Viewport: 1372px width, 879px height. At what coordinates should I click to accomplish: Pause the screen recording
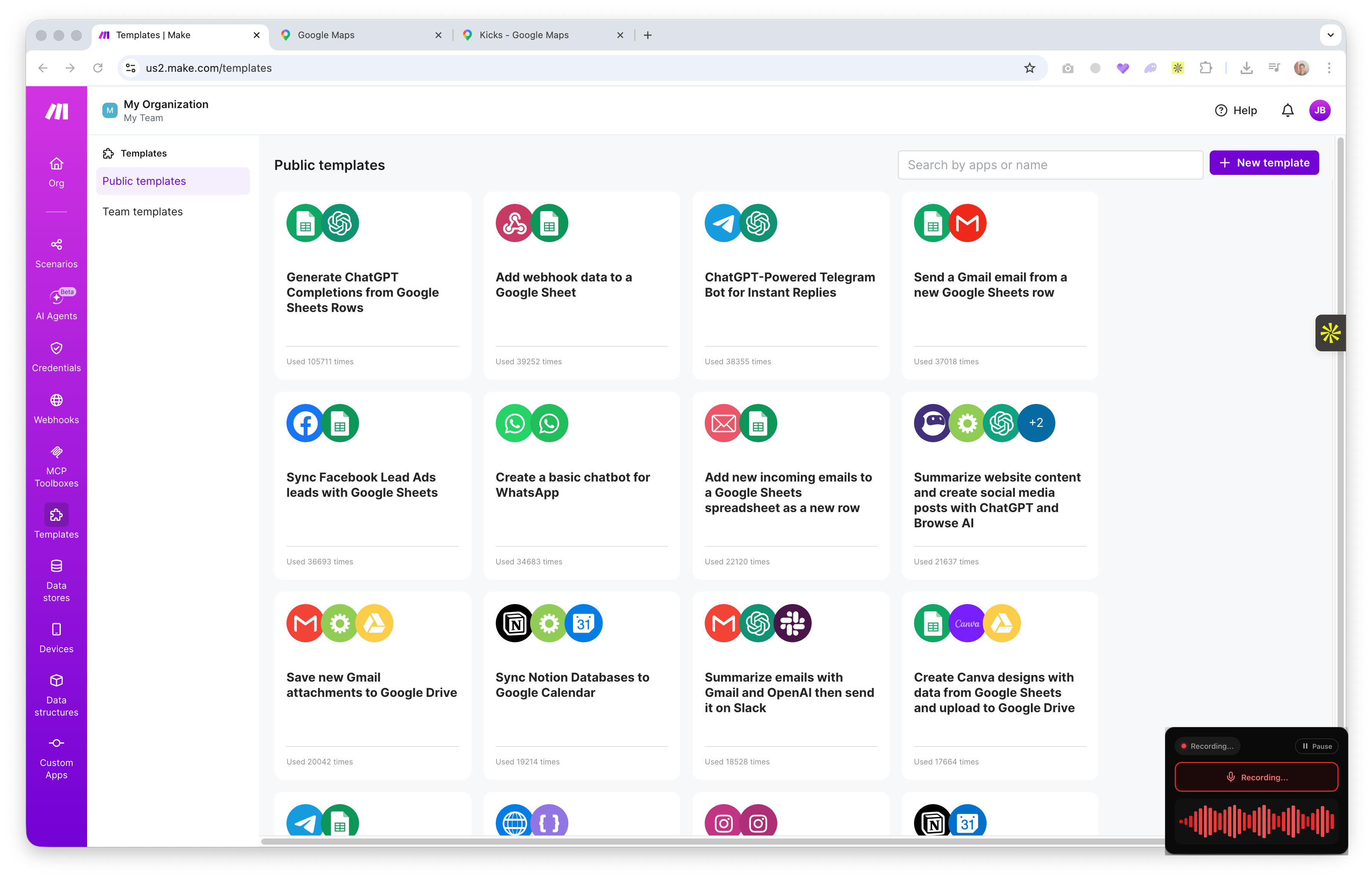pos(1317,746)
